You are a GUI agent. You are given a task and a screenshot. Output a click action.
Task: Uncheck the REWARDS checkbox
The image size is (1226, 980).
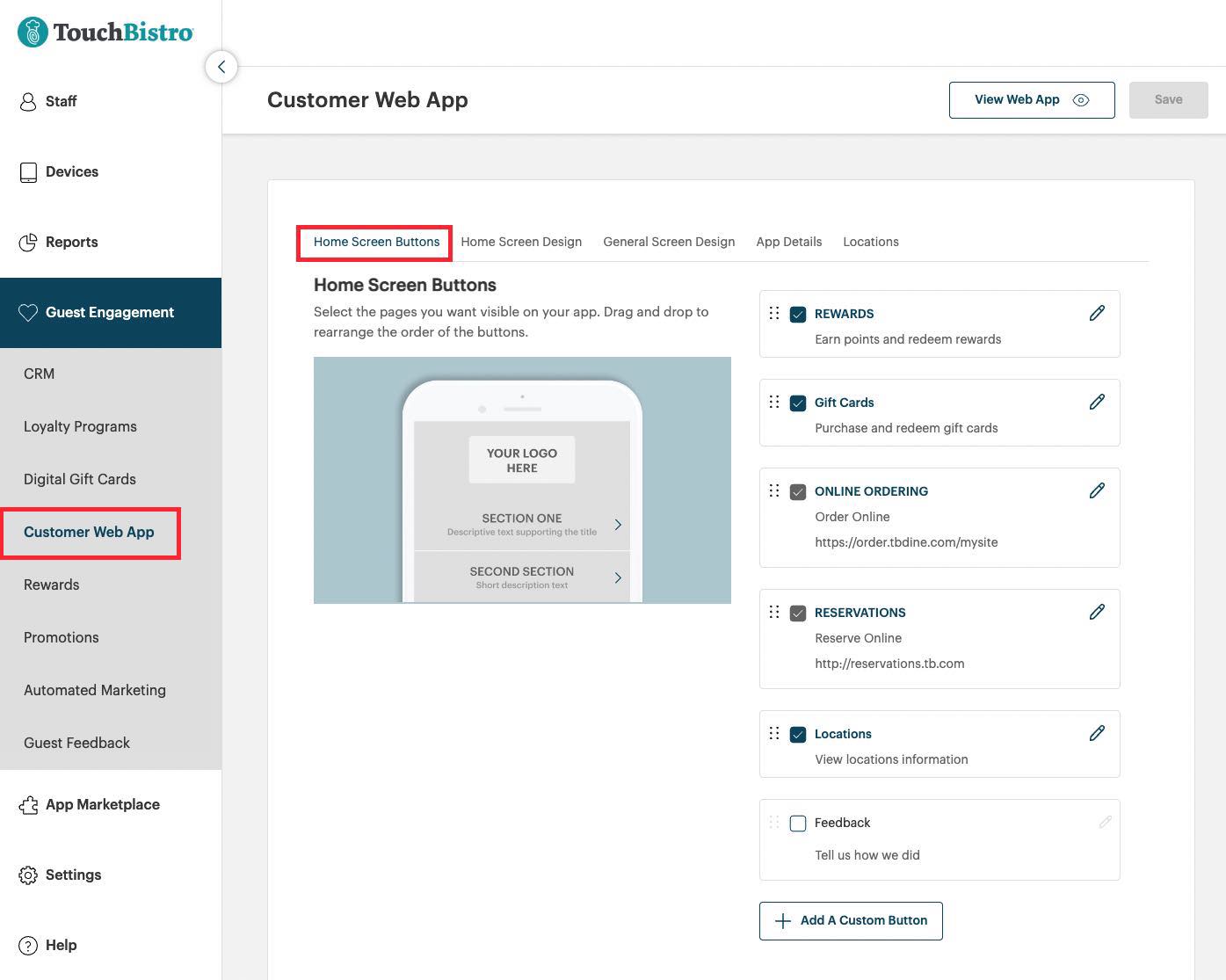click(x=798, y=313)
